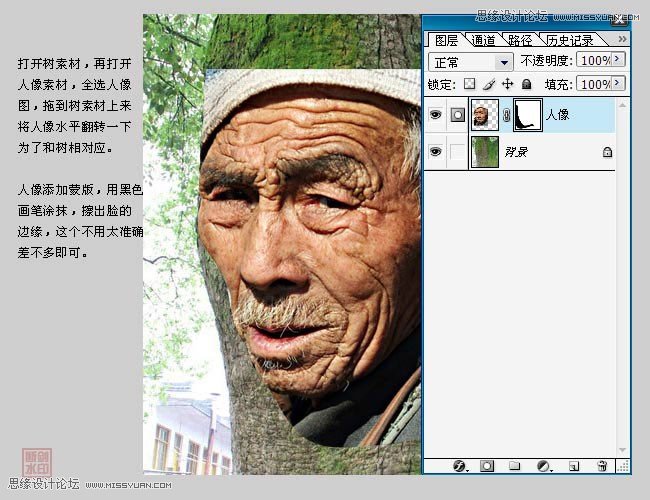Click the delete layer trash icon
This screenshot has width=650, height=500.
[601, 466]
